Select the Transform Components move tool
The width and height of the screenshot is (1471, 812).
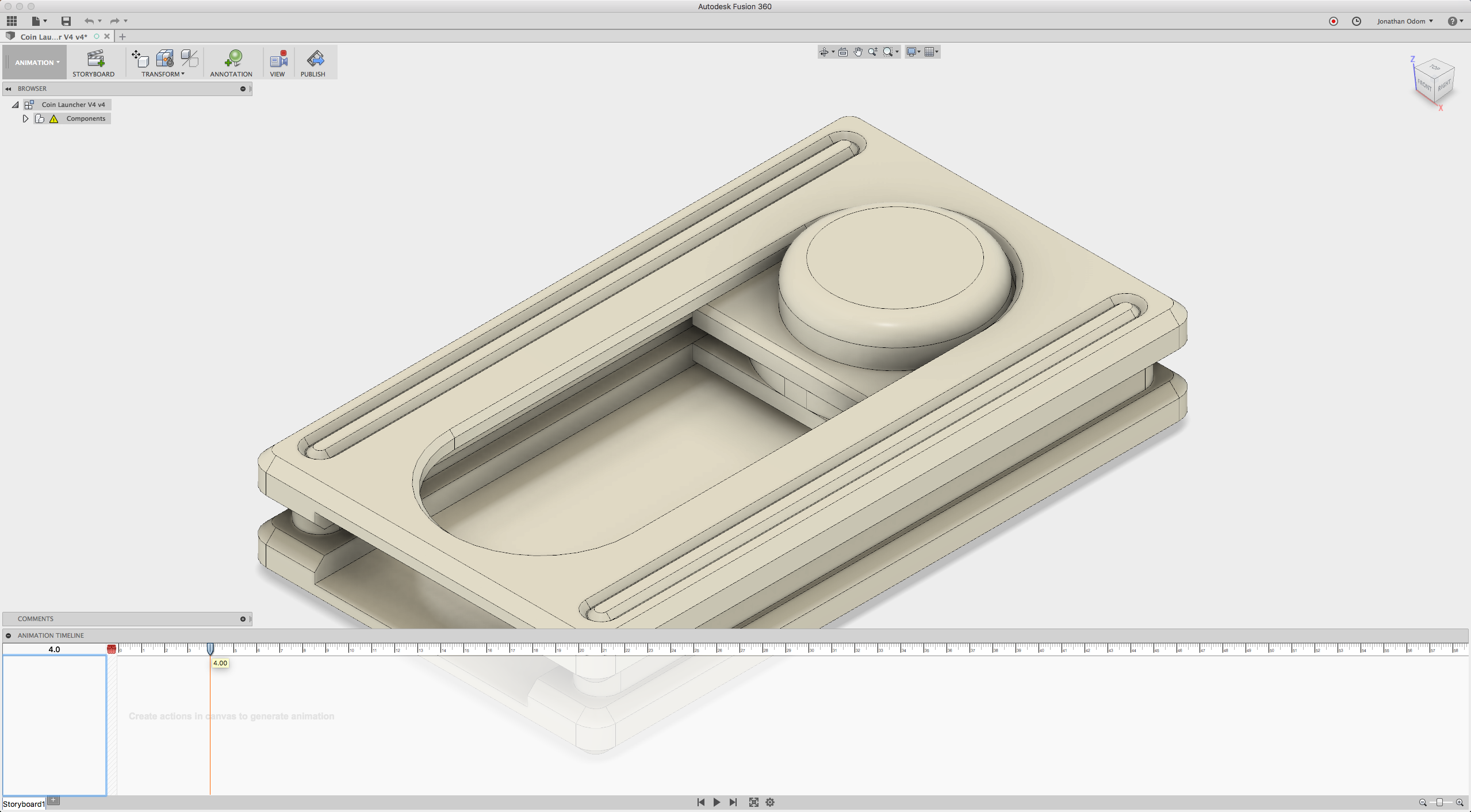point(140,58)
